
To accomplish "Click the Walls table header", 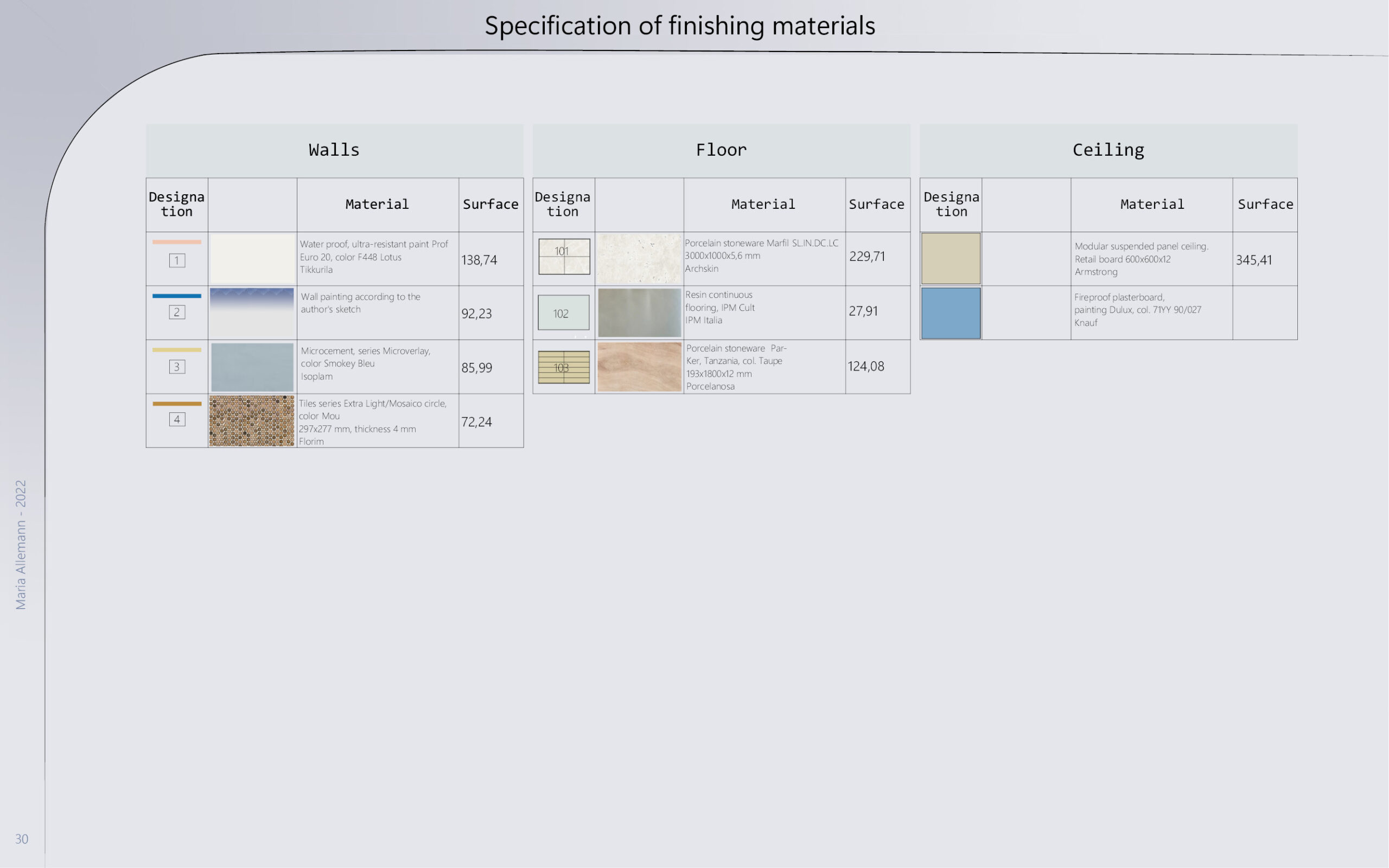I will [335, 150].
